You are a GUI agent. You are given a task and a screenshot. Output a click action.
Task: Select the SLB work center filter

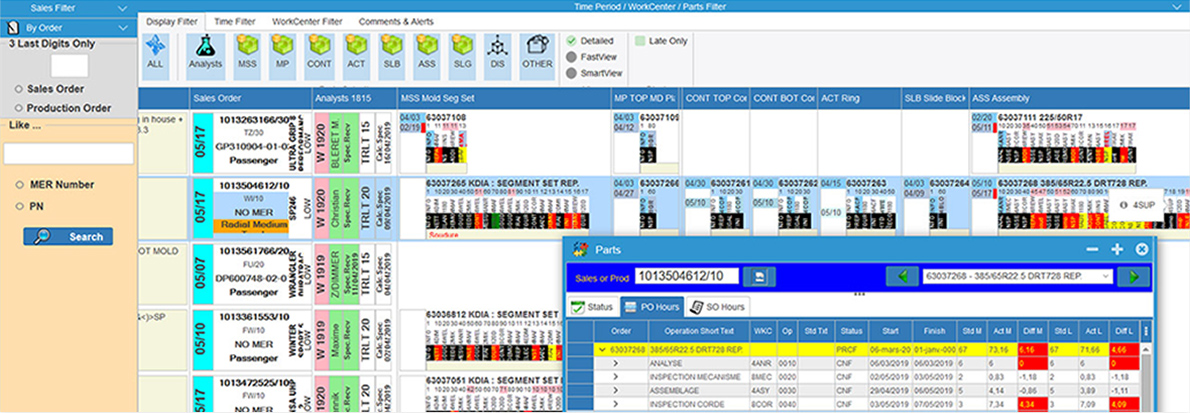pyautogui.click(x=392, y=55)
